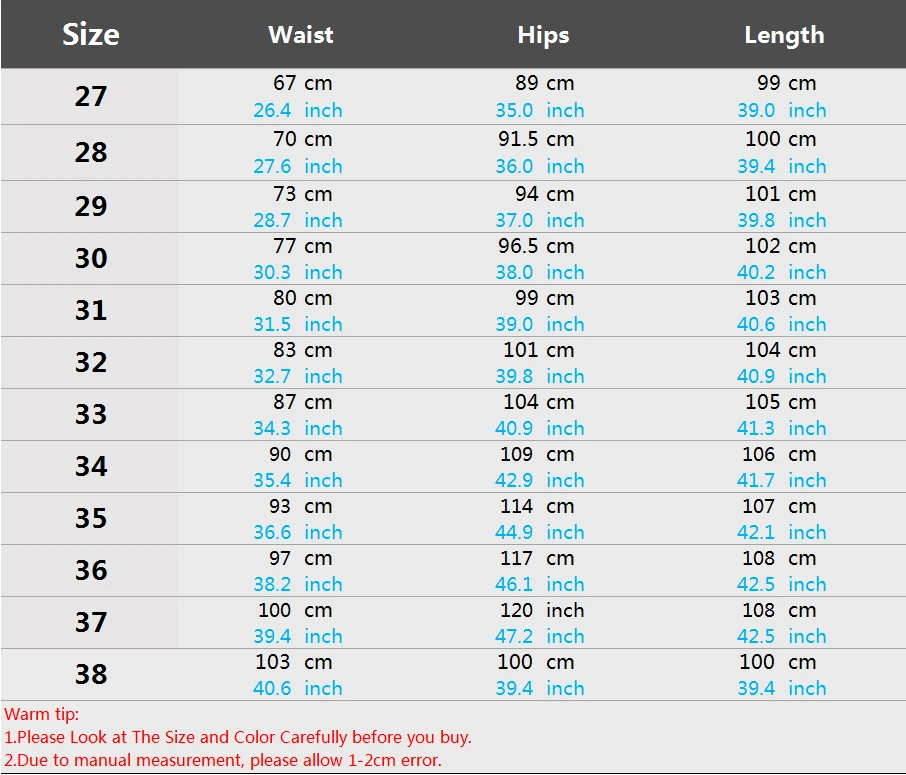906x775 pixels.
Task: Click the size and color tip text
Action: 238,737
